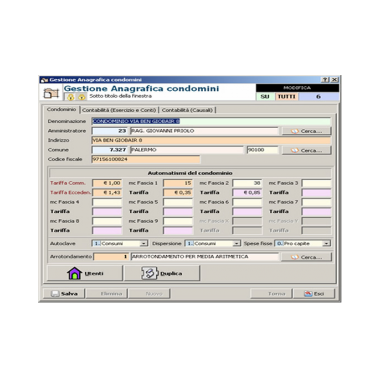Image resolution: width=380 pixels, height=380 pixels.
Task: Click Cerca next to Amministratore
Action: coord(307,131)
